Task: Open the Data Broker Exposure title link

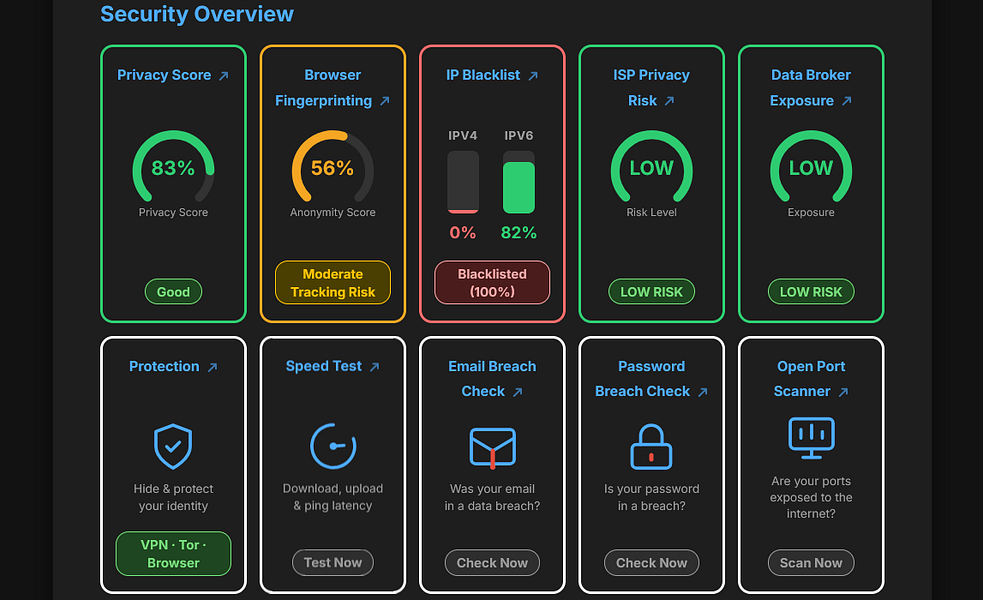Action: [811, 88]
